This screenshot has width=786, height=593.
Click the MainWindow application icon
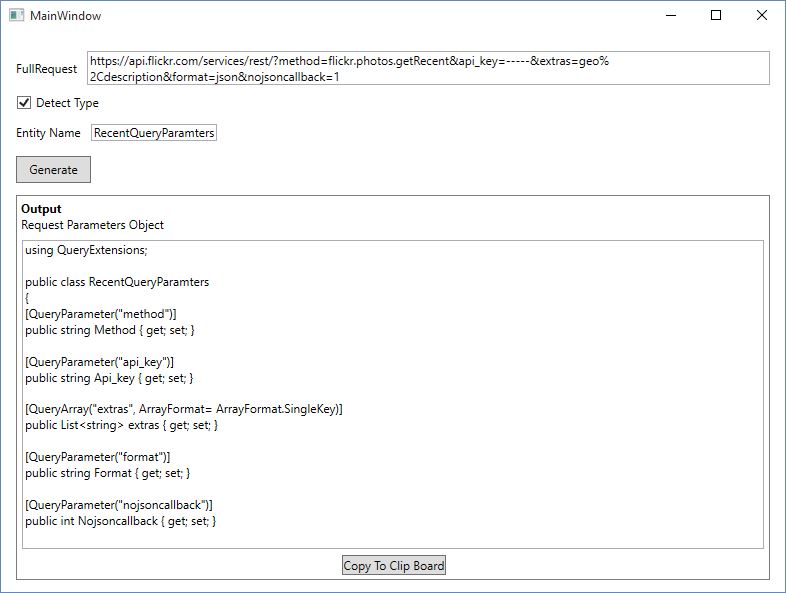point(17,15)
